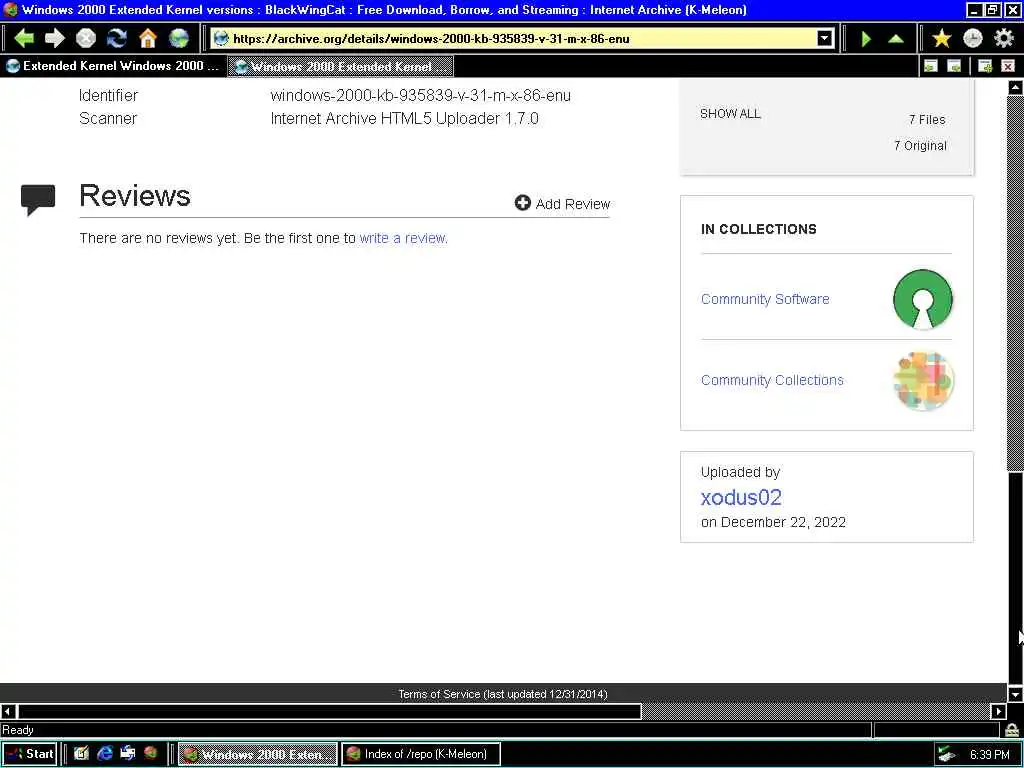
Task: Launch K-Meleon from quick launch
Action: click(151, 754)
